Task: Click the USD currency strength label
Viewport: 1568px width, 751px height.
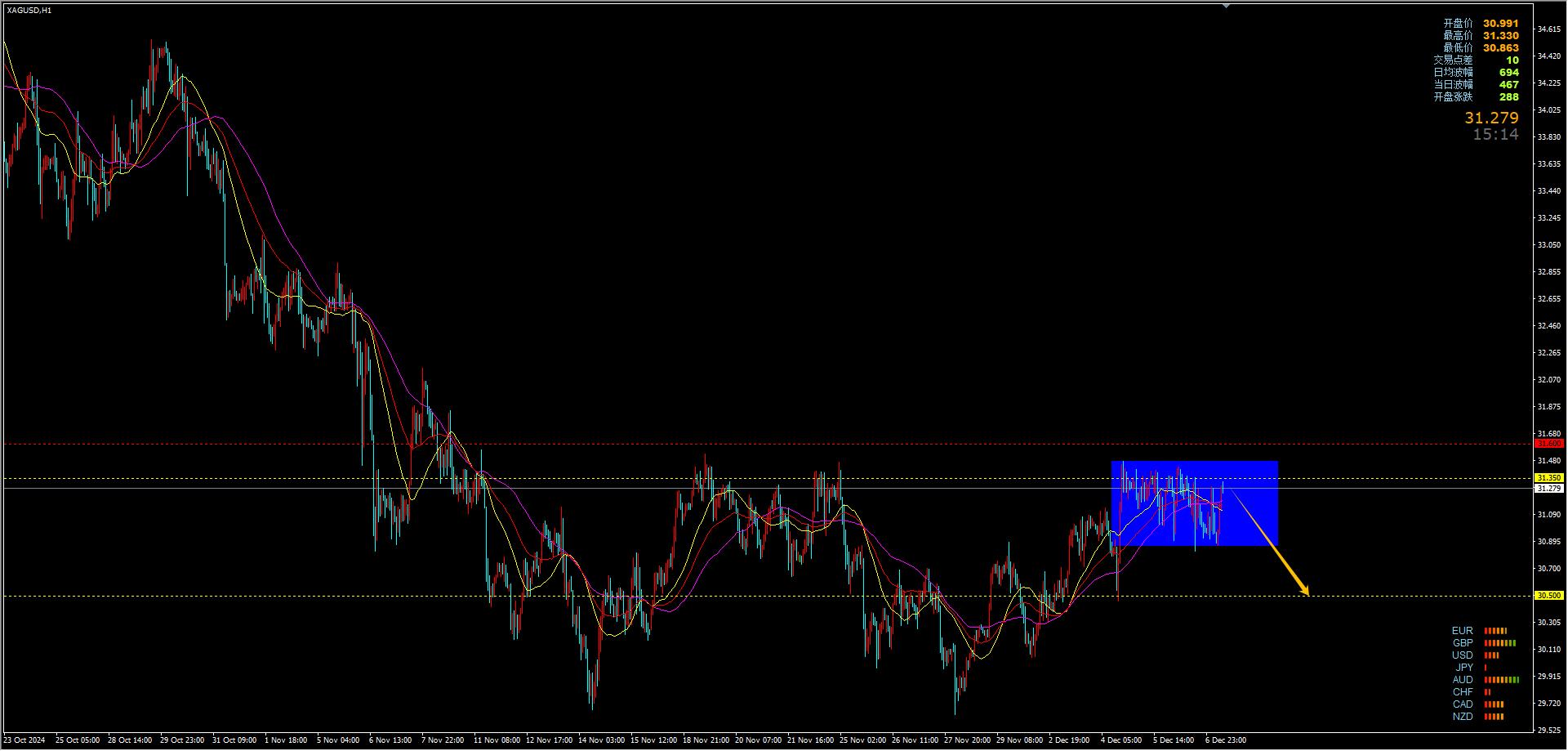Action: (x=1462, y=655)
